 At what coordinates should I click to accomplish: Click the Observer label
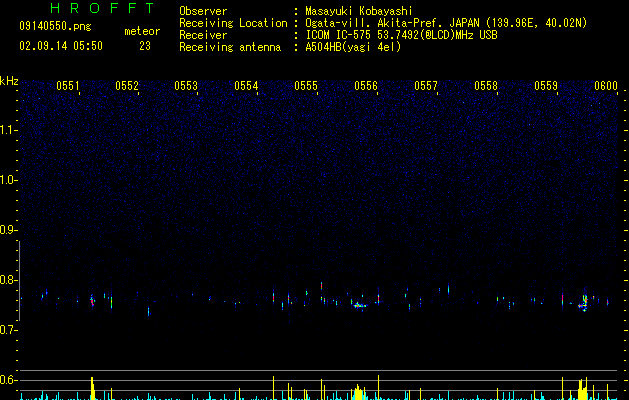click(x=203, y=11)
